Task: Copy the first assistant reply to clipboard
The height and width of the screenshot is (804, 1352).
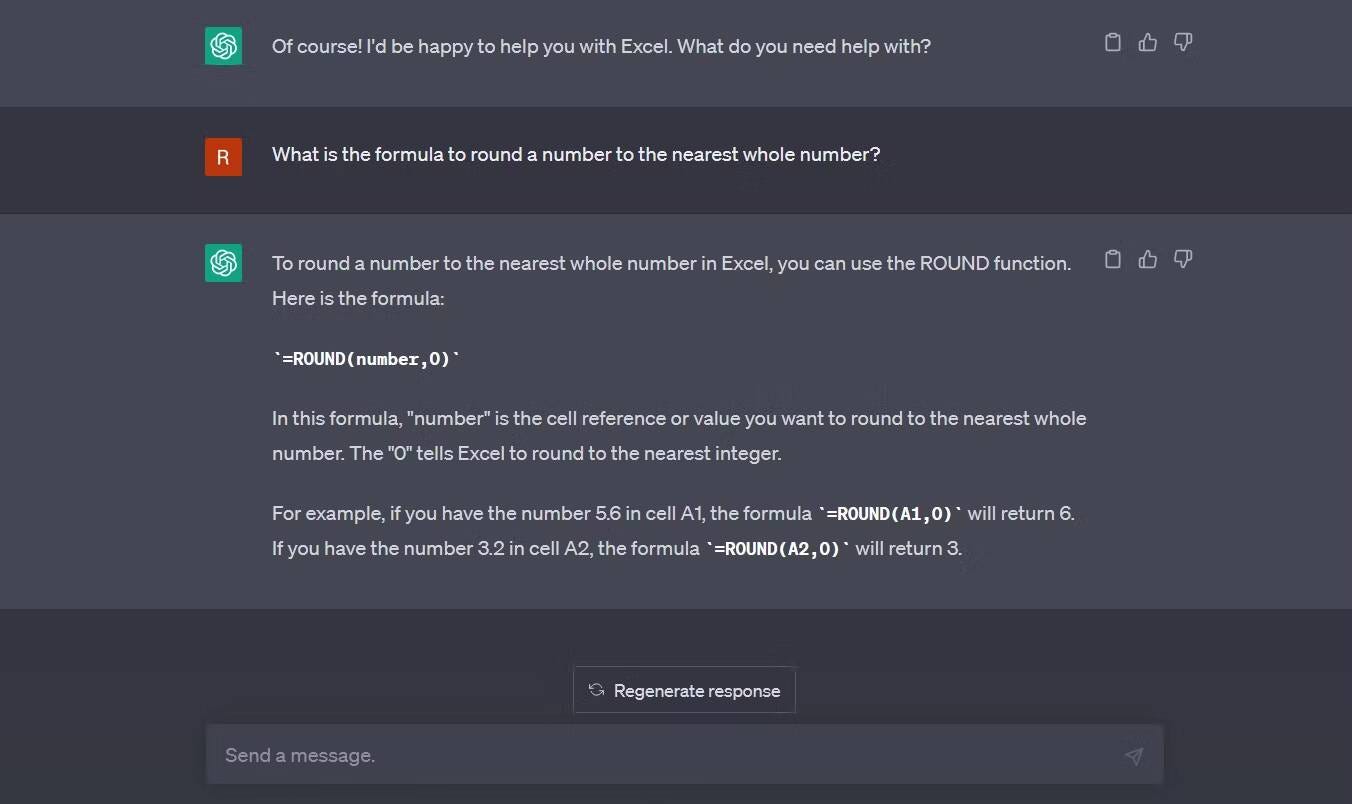Action: (x=1112, y=42)
